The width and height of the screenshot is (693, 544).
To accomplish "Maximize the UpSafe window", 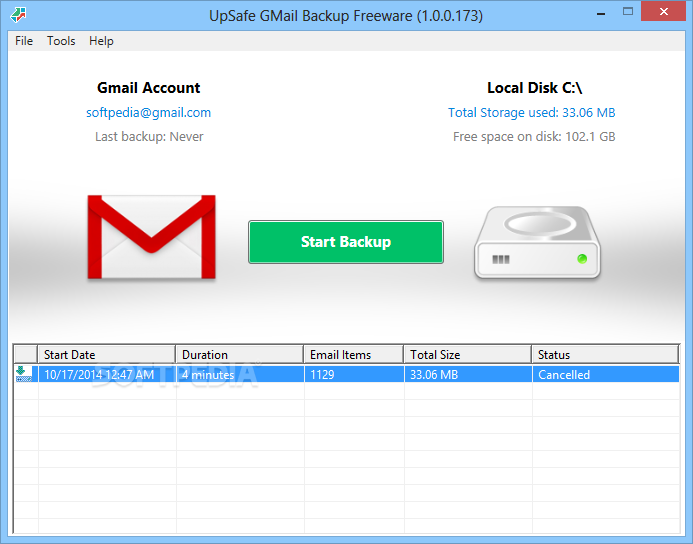I will pyautogui.click(x=628, y=12).
